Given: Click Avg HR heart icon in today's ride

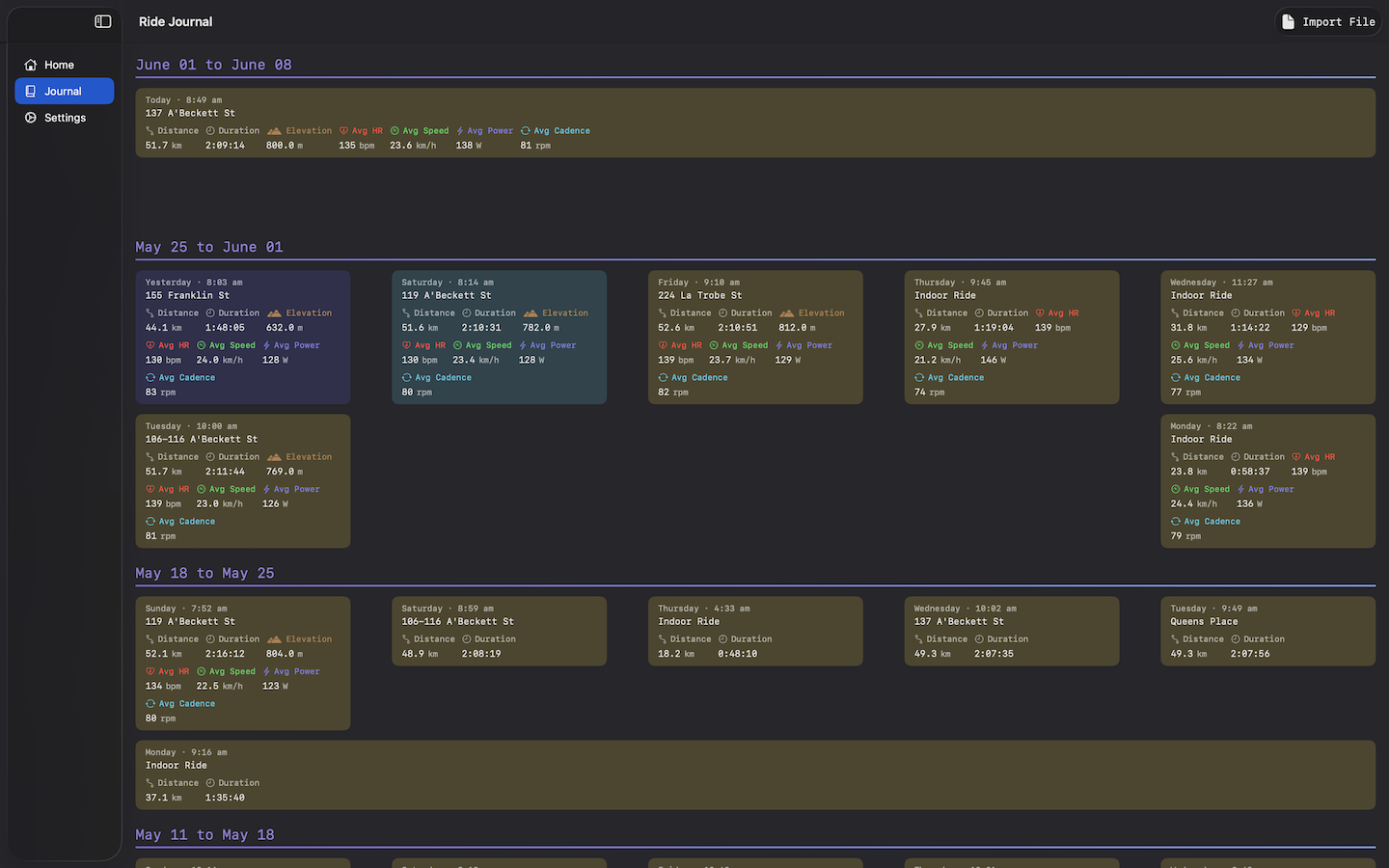Looking at the screenshot, I should point(343,130).
